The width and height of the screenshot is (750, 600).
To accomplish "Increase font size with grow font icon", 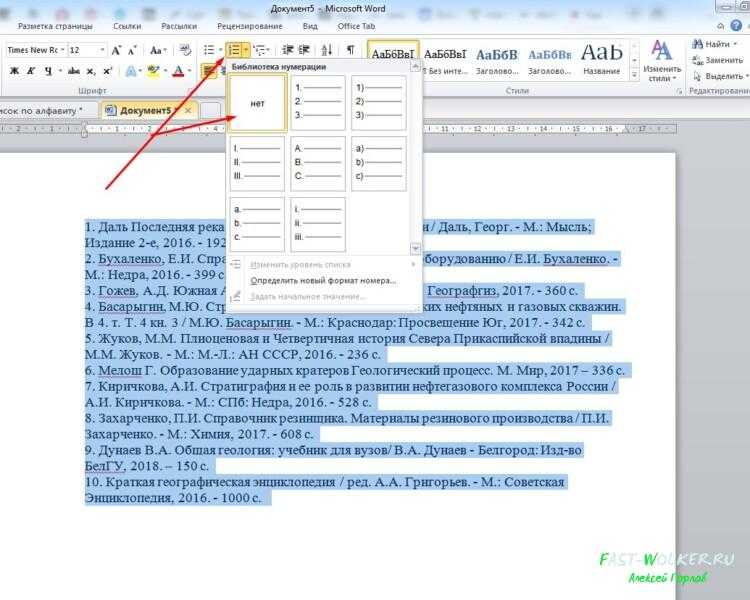I will pyautogui.click(x=116, y=50).
